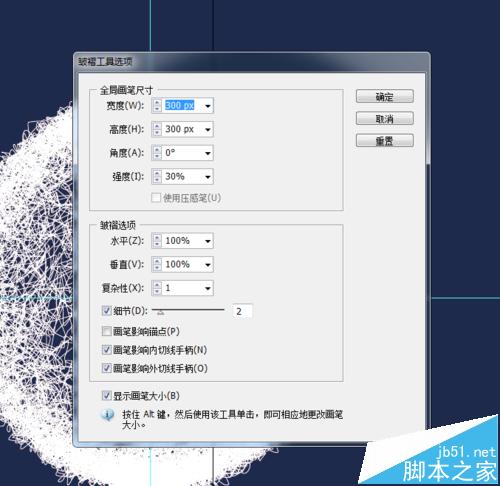
Task: Click the blue info icon beside the Alt hint
Action: [x=108, y=415]
